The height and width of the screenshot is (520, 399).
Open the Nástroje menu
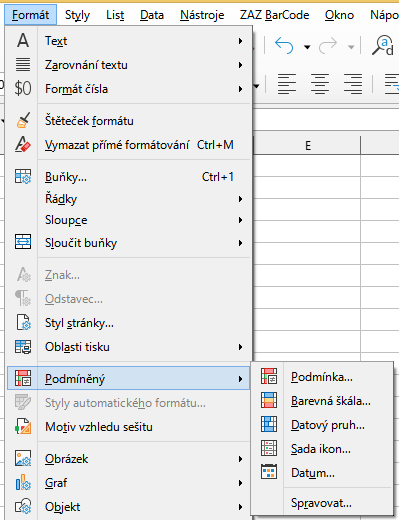coord(202,15)
